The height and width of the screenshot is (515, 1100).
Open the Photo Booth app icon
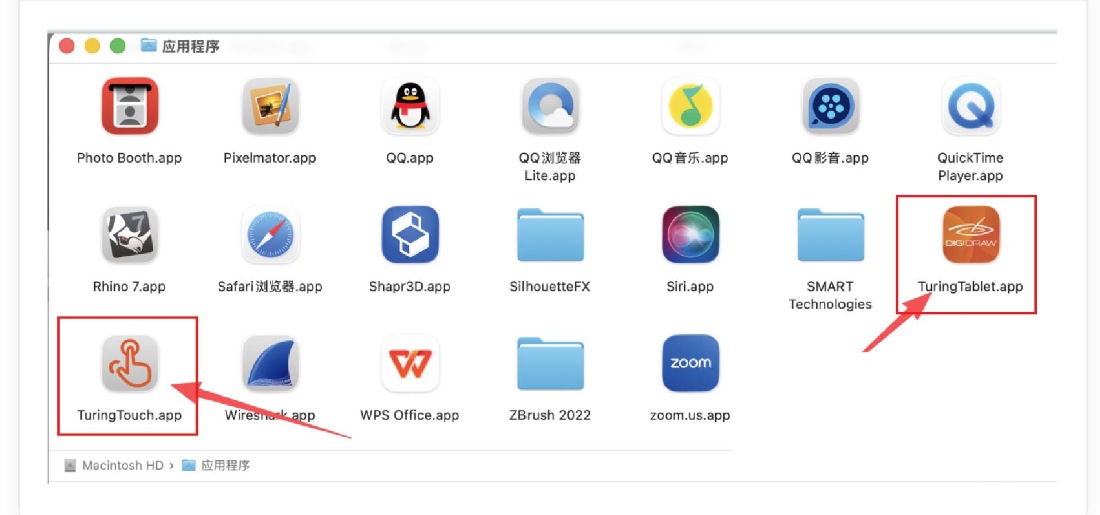point(130,106)
